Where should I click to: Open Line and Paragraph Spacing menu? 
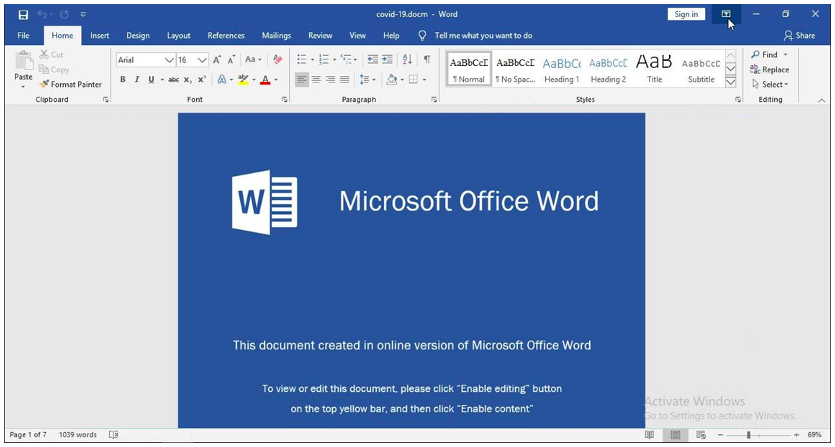pyautogui.click(x=367, y=79)
